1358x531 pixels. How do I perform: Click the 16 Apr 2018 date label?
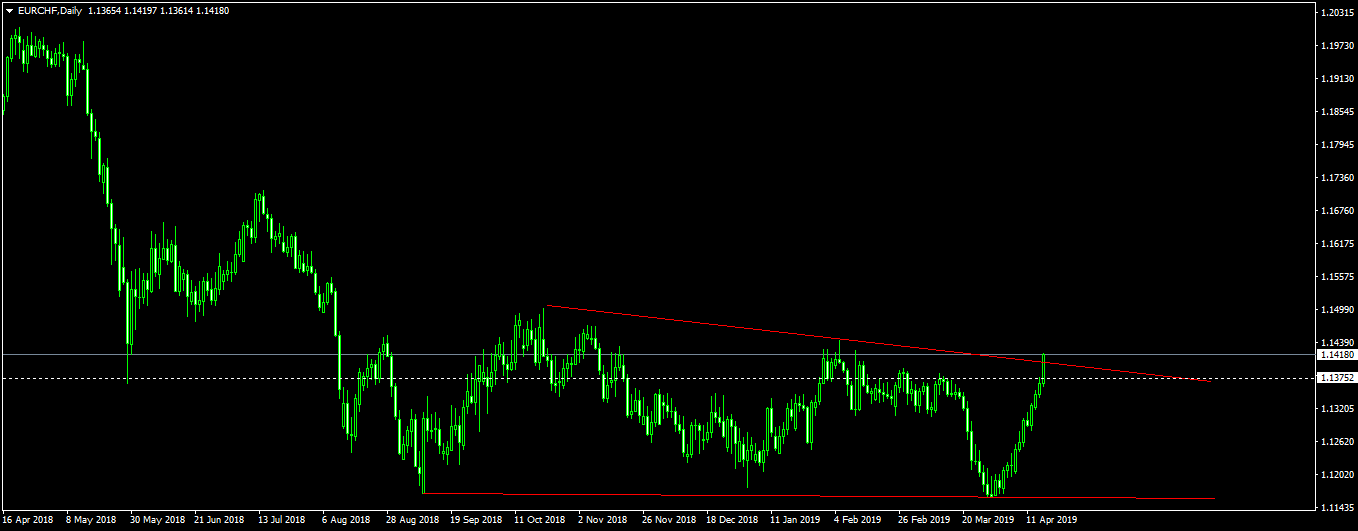coord(29,521)
